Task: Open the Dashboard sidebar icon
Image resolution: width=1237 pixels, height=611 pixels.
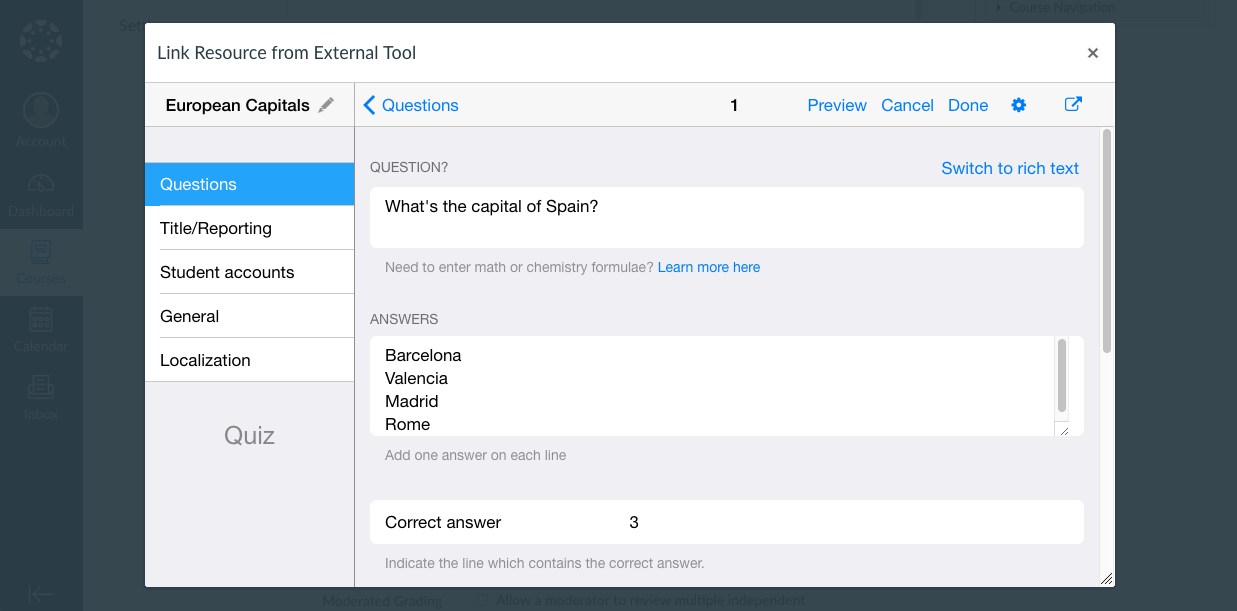Action: [x=41, y=185]
